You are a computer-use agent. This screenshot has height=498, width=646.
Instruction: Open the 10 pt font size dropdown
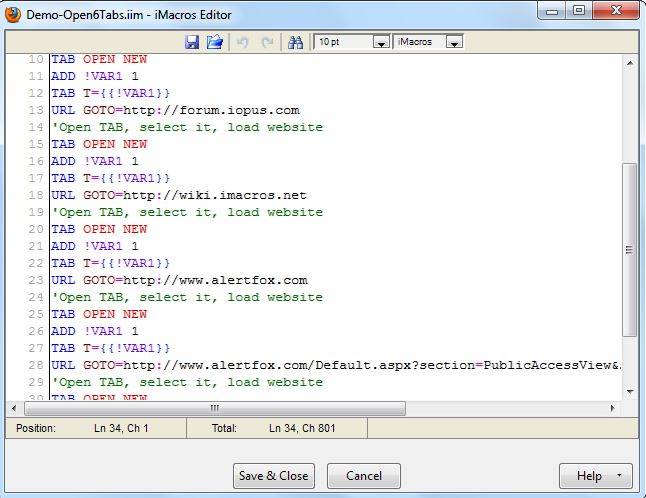(381, 42)
